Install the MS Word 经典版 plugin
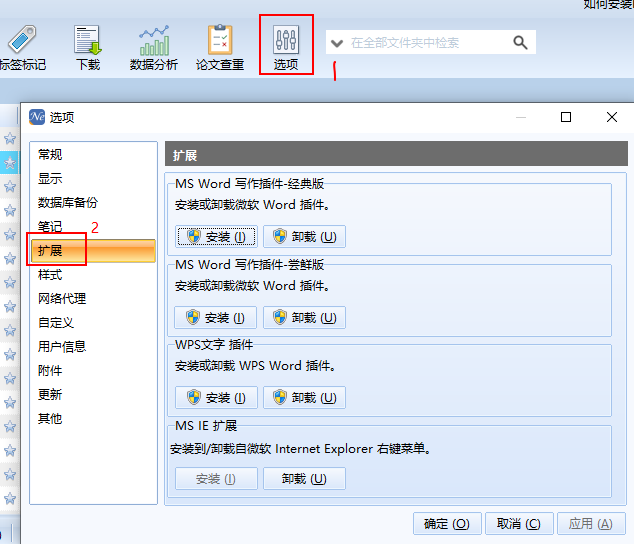 [x=216, y=237]
